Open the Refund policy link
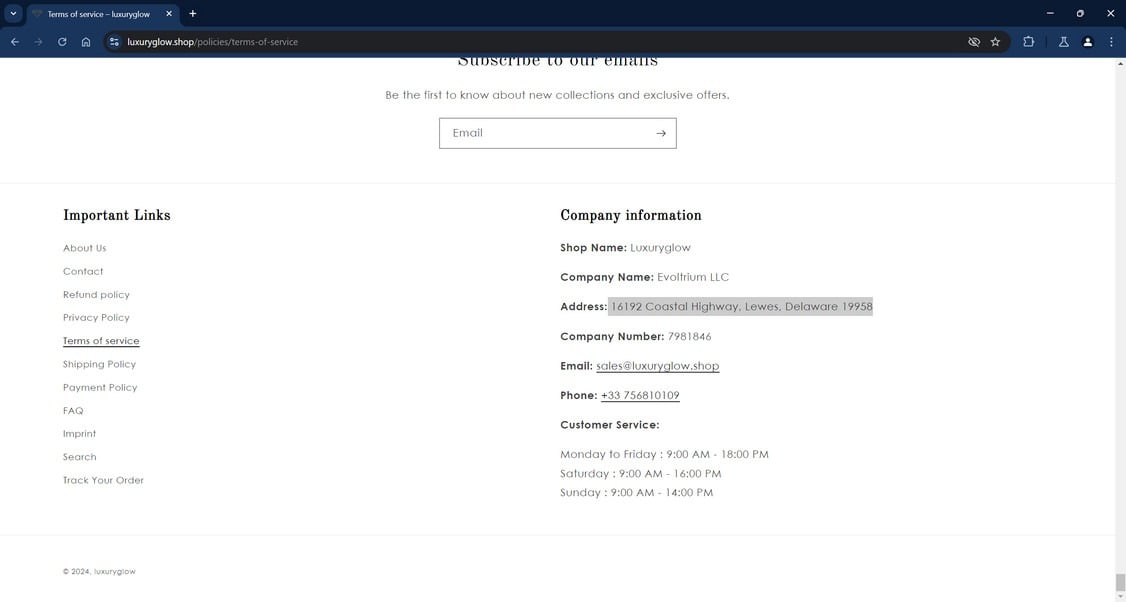The width and height of the screenshot is (1126, 602). [x=96, y=295]
